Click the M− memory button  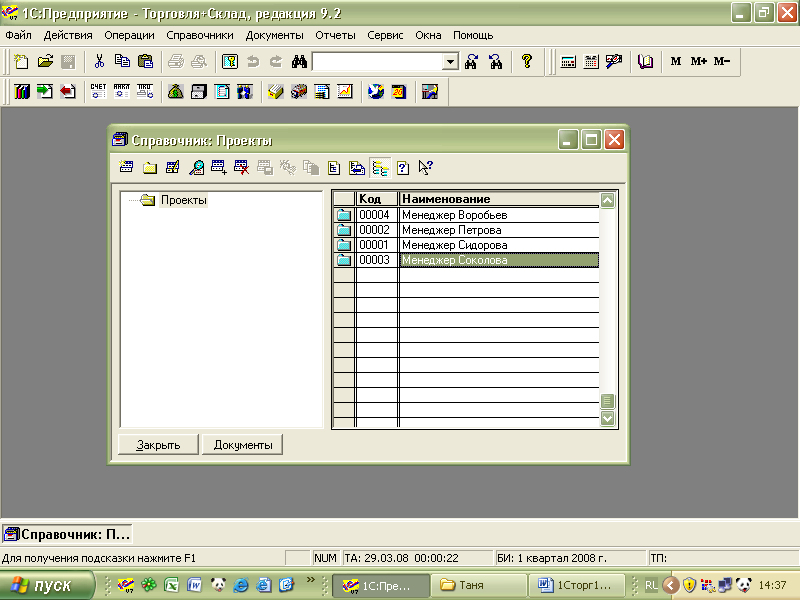(721, 62)
